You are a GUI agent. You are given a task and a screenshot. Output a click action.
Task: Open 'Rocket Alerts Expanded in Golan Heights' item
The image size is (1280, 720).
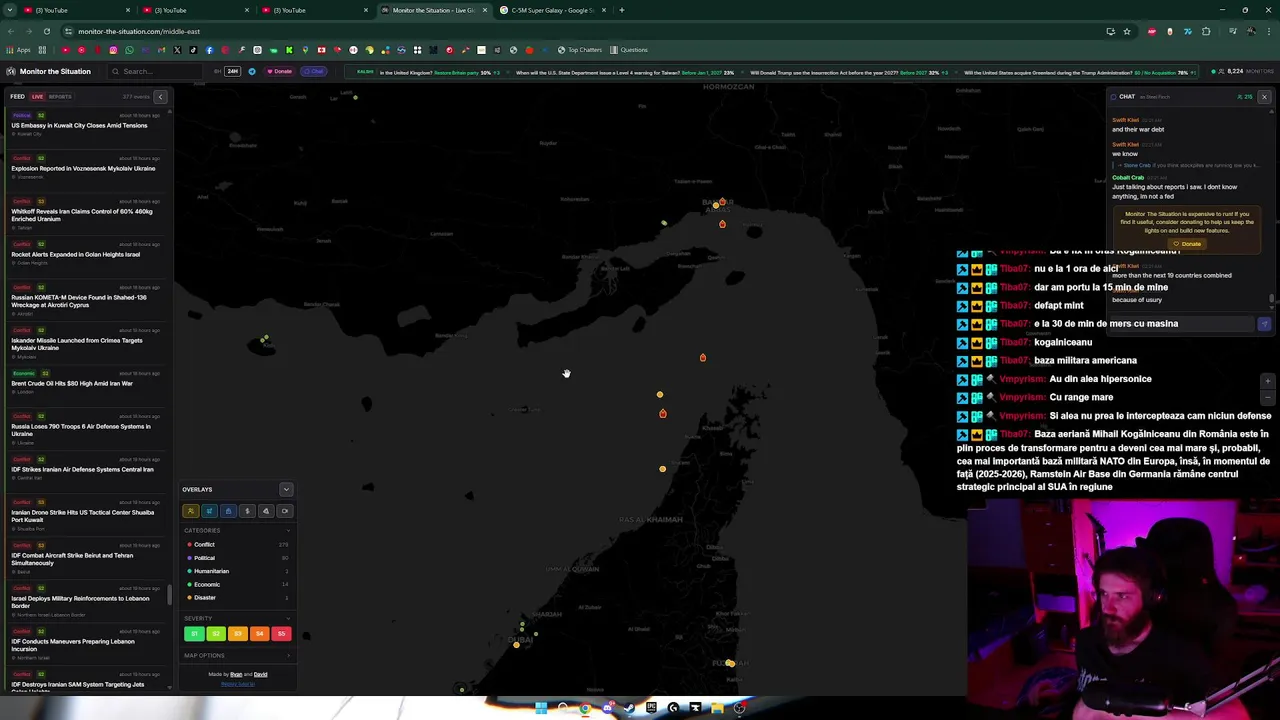point(84,254)
